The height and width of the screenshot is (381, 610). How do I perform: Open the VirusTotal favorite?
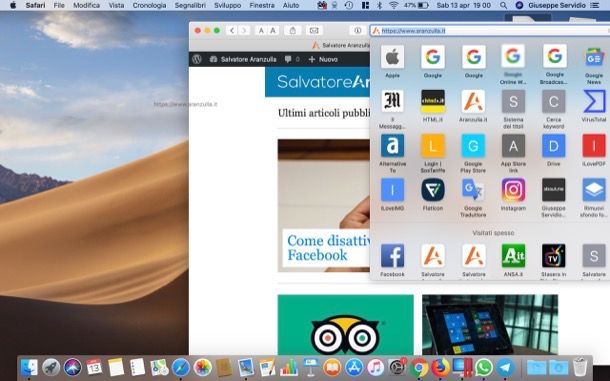click(594, 101)
